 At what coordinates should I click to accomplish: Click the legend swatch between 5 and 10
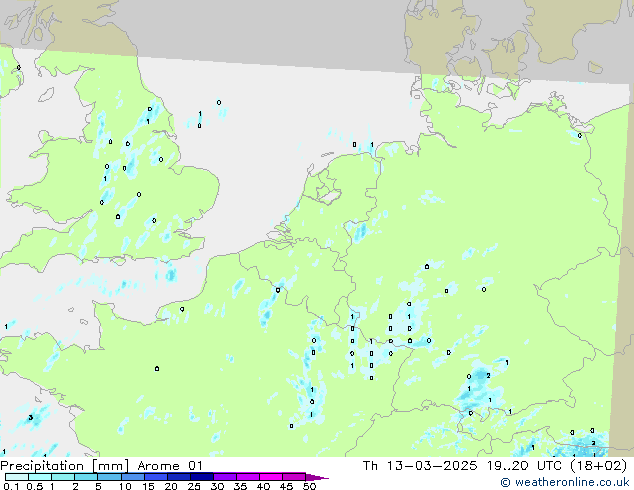tap(109, 477)
